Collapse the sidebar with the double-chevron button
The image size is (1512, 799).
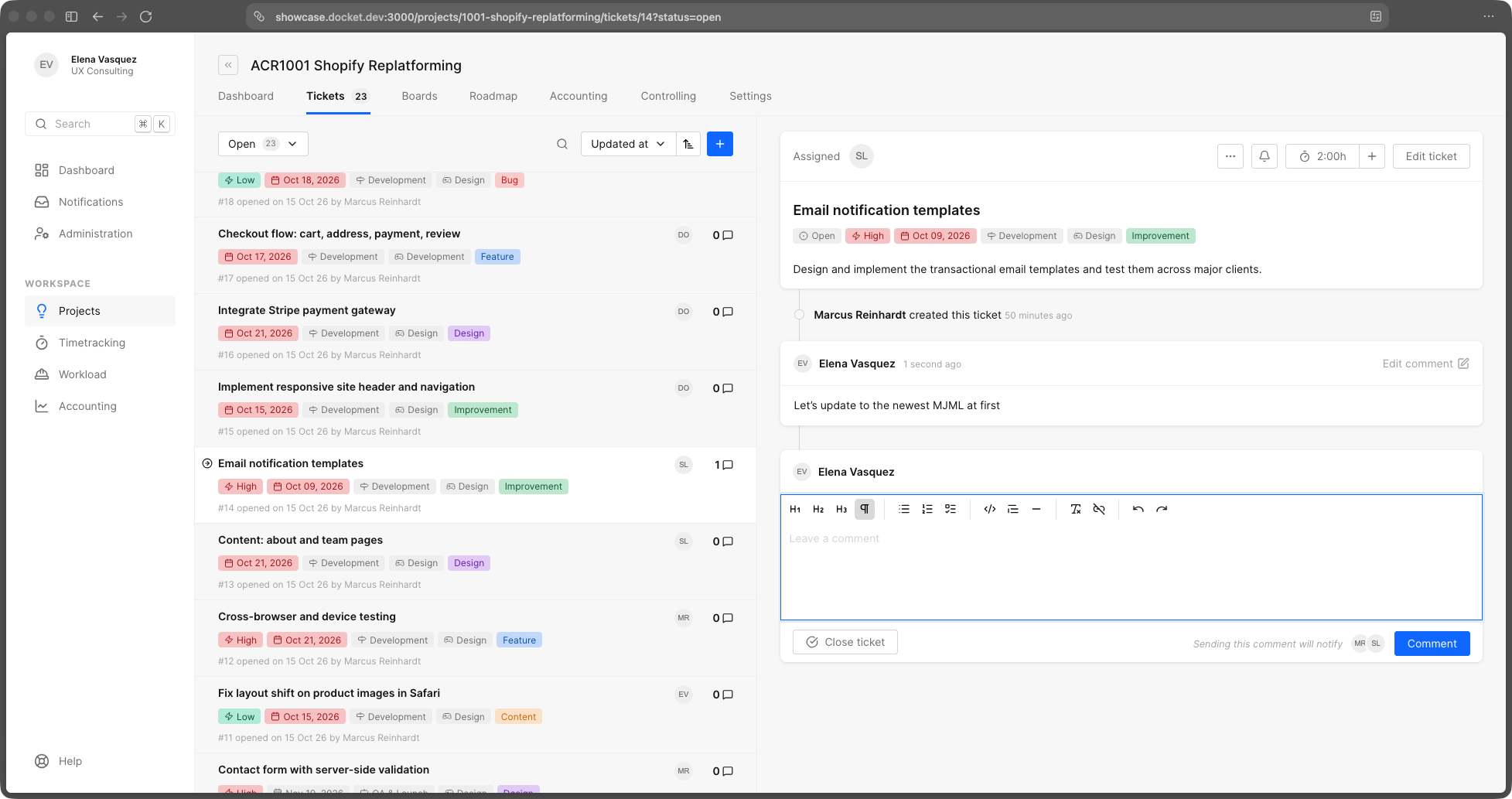click(228, 66)
